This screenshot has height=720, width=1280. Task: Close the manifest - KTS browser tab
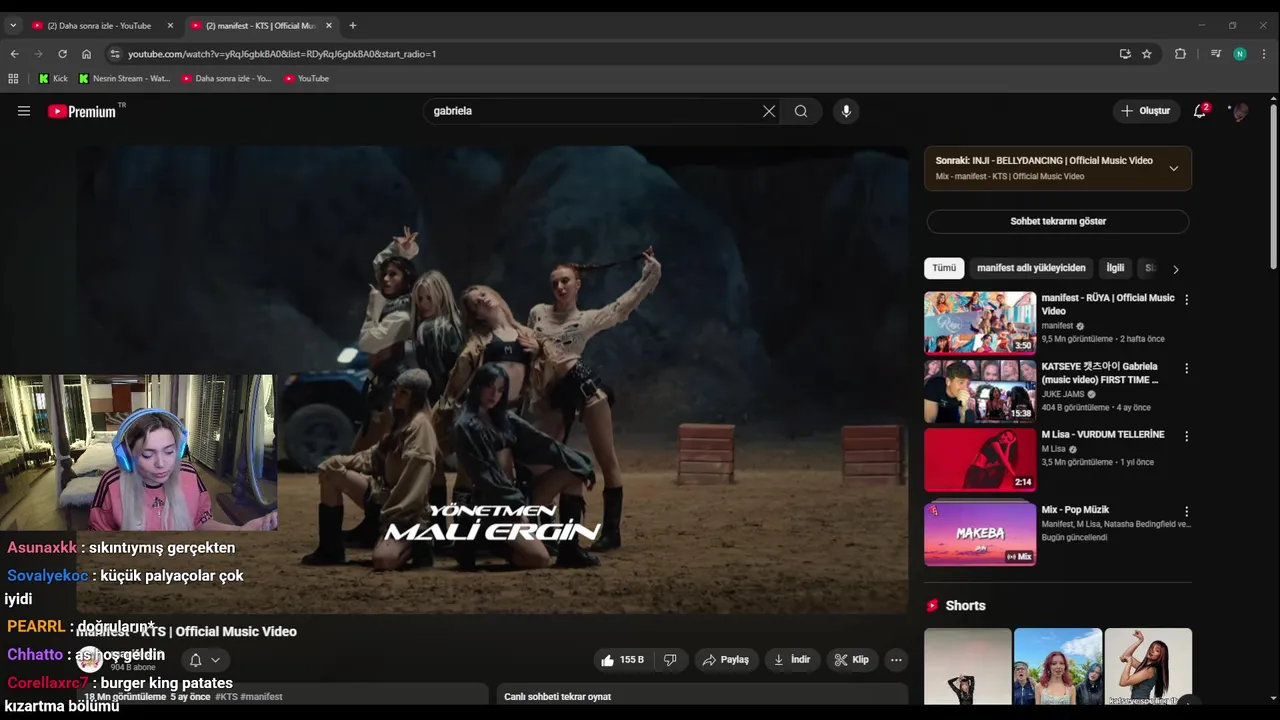(328, 26)
